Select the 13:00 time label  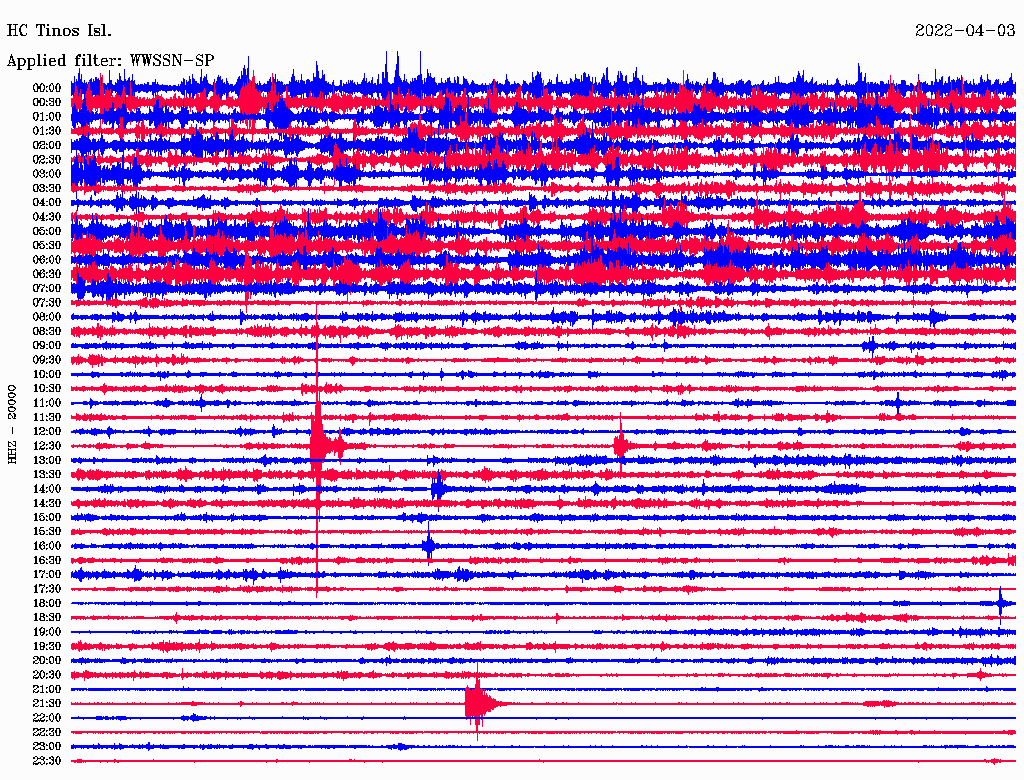coord(47,461)
